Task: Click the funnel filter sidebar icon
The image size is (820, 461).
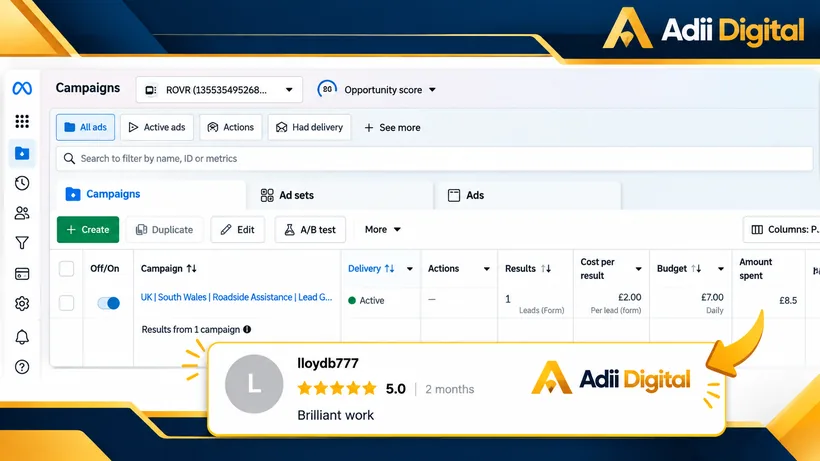Action: (22, 243)
